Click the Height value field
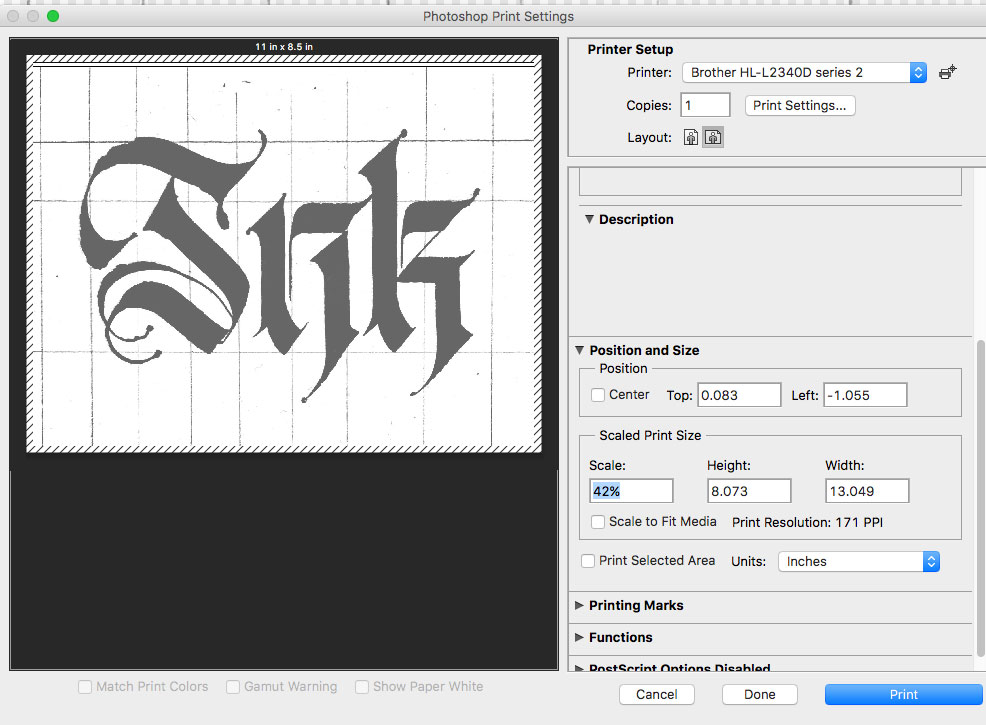This screenshot has width=986, height=725. (749, 491)
